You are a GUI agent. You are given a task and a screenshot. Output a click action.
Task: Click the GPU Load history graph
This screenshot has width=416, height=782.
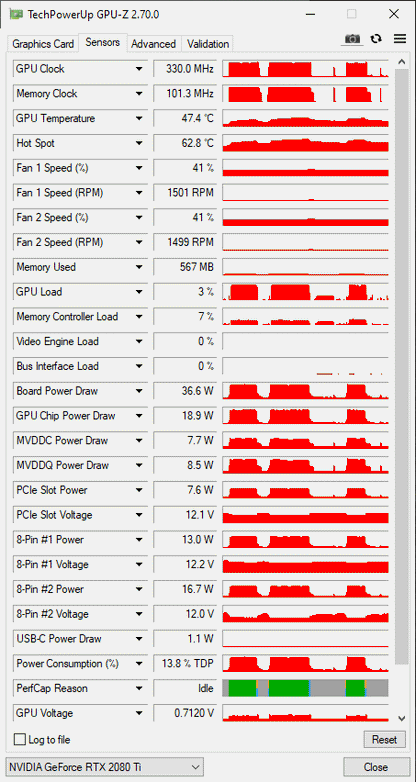[x=305, y=292]
